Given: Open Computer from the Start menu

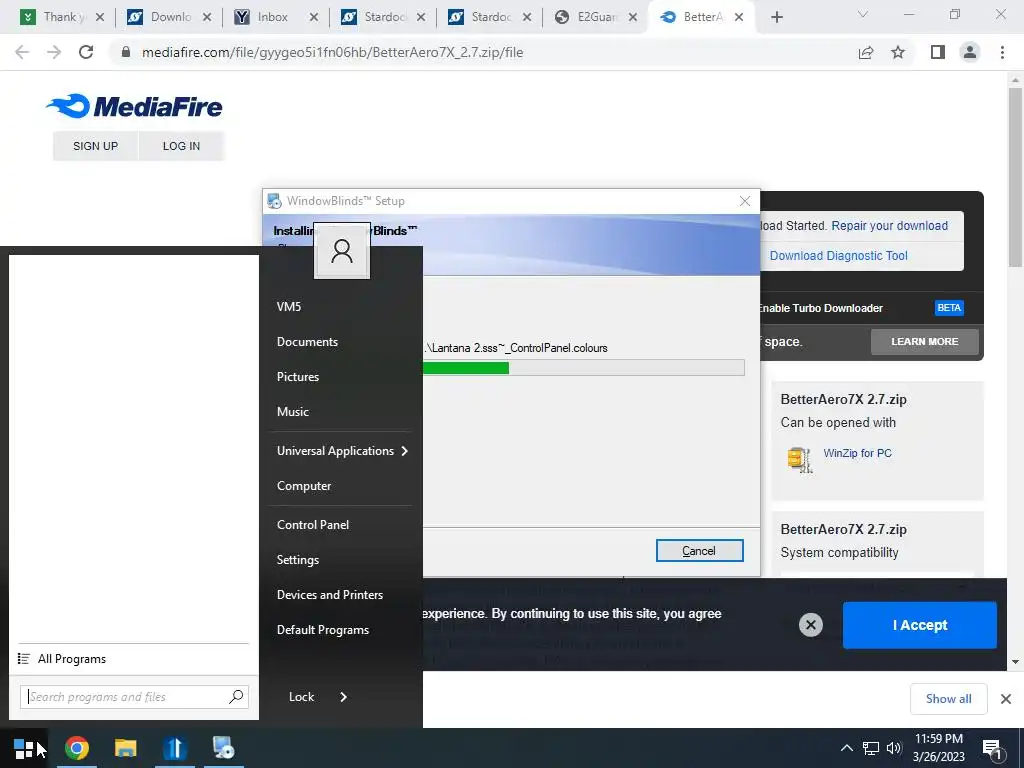Looking at the screenshot, I should tap(304, 486).
